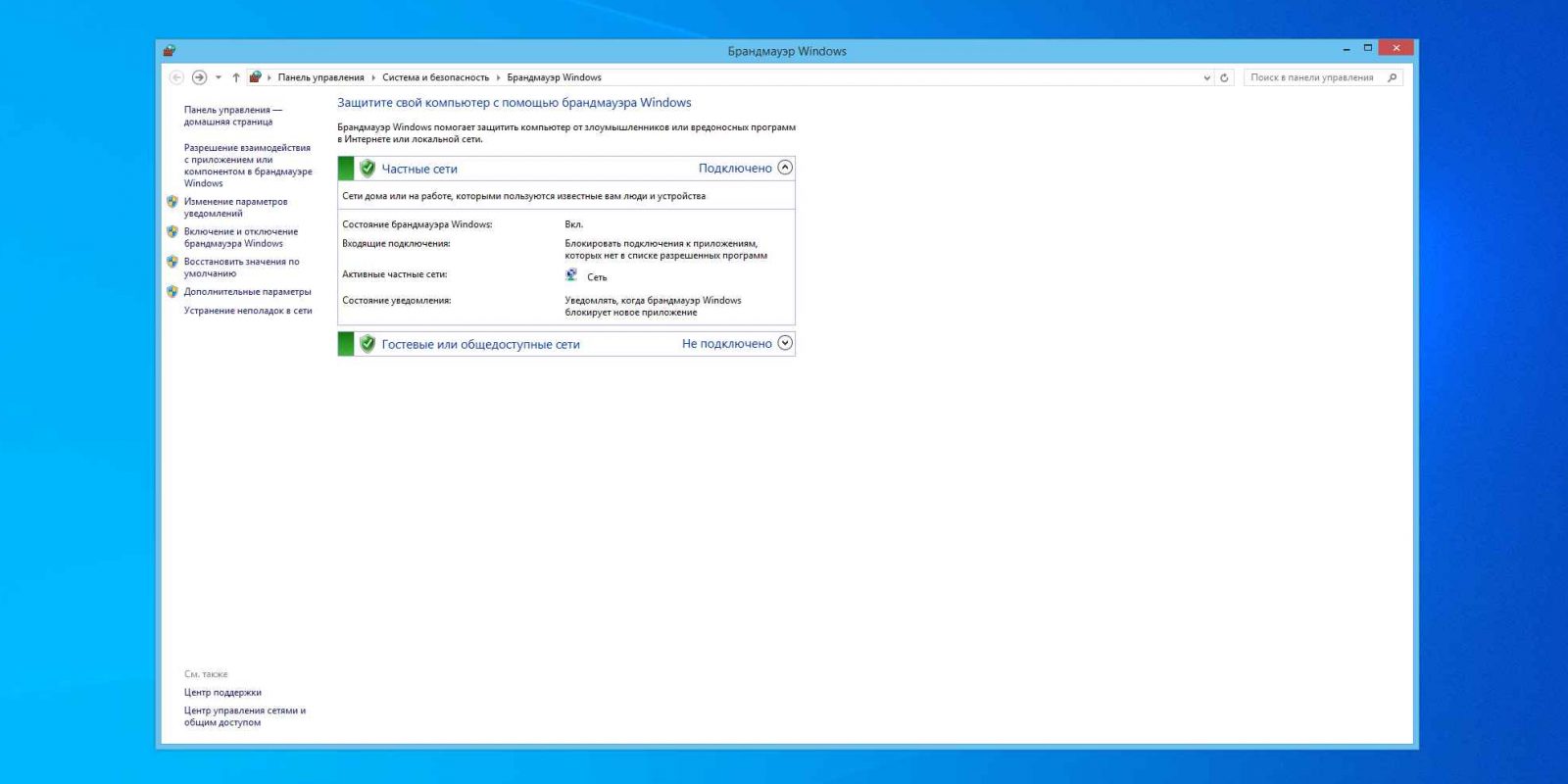Click the 'Частные сети' header text
This screenshot has height=784, width=1568.
click(419, 169)
